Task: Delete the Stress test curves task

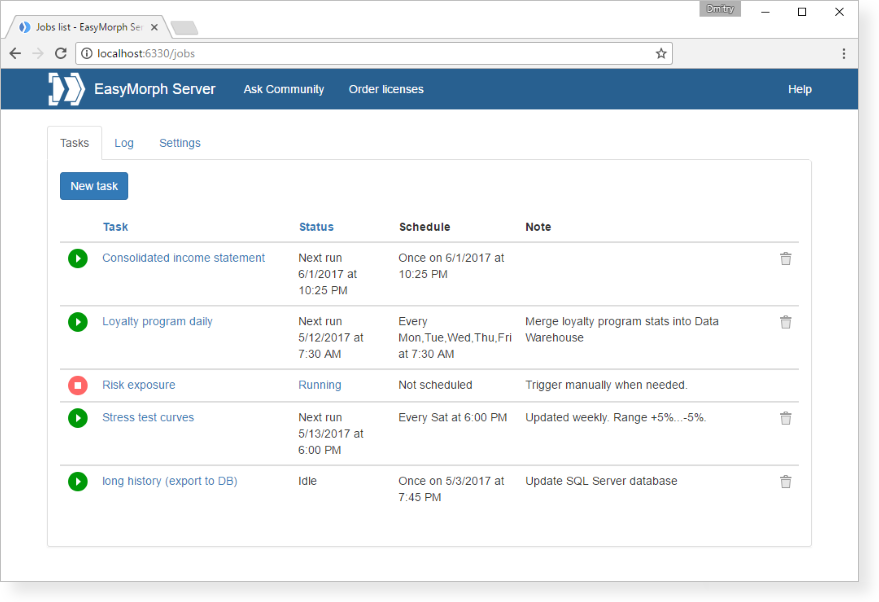Action: [x=785, y=418]
